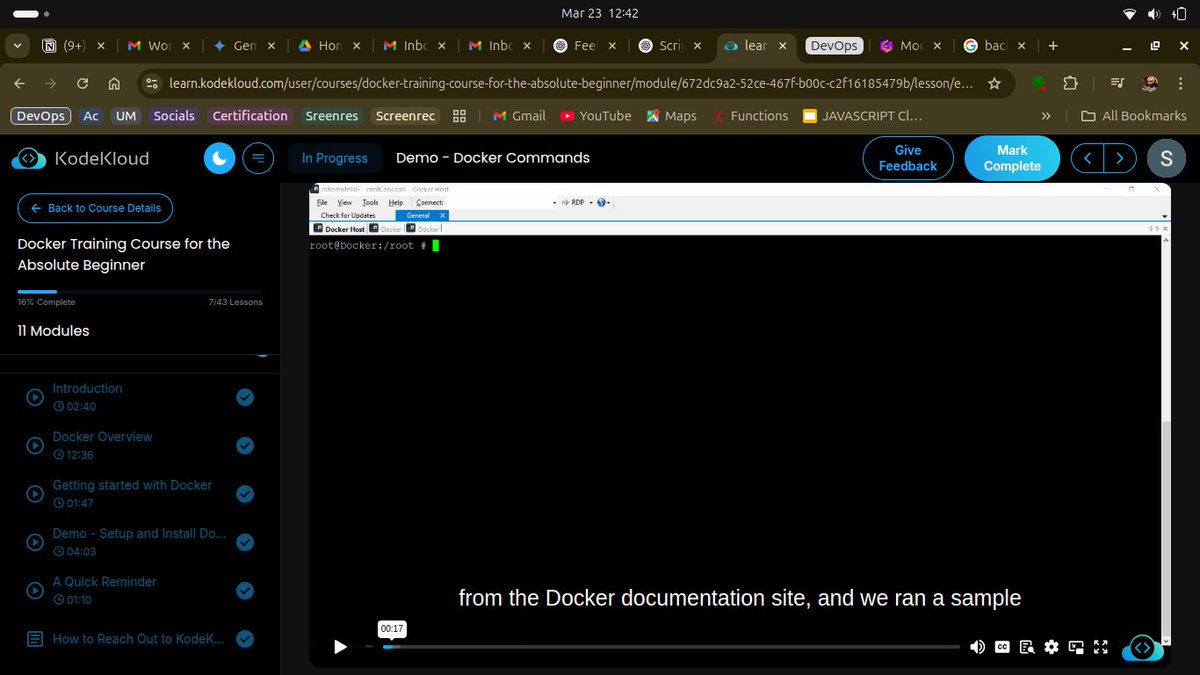Switch to the Google Drive Home tab

(329, 46)
